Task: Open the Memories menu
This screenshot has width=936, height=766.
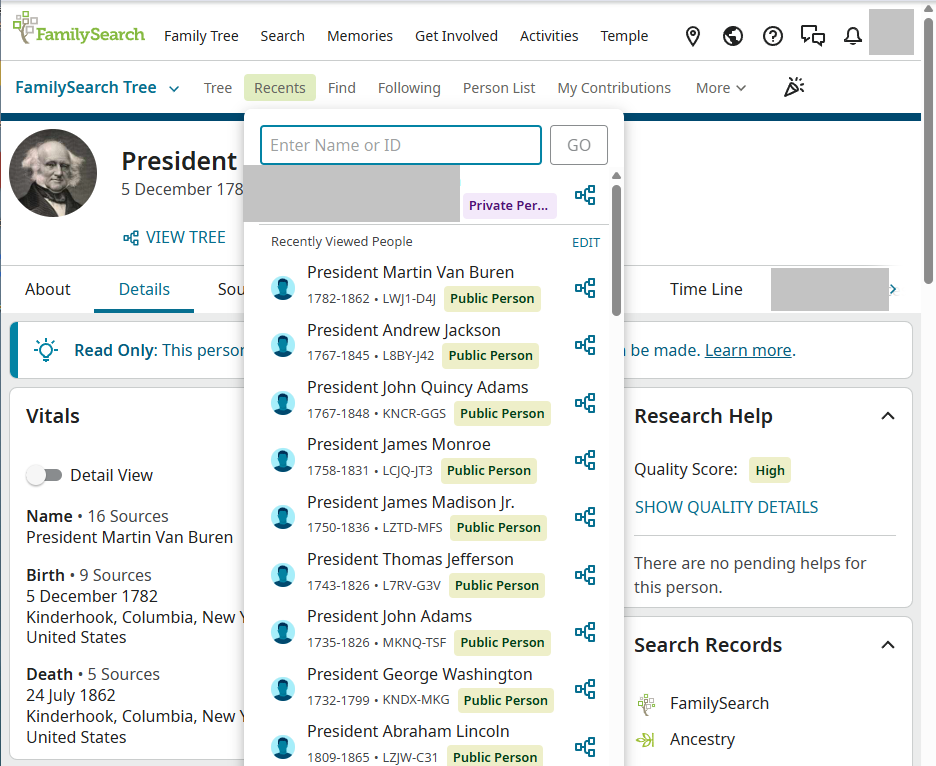Action: (360, 36)
